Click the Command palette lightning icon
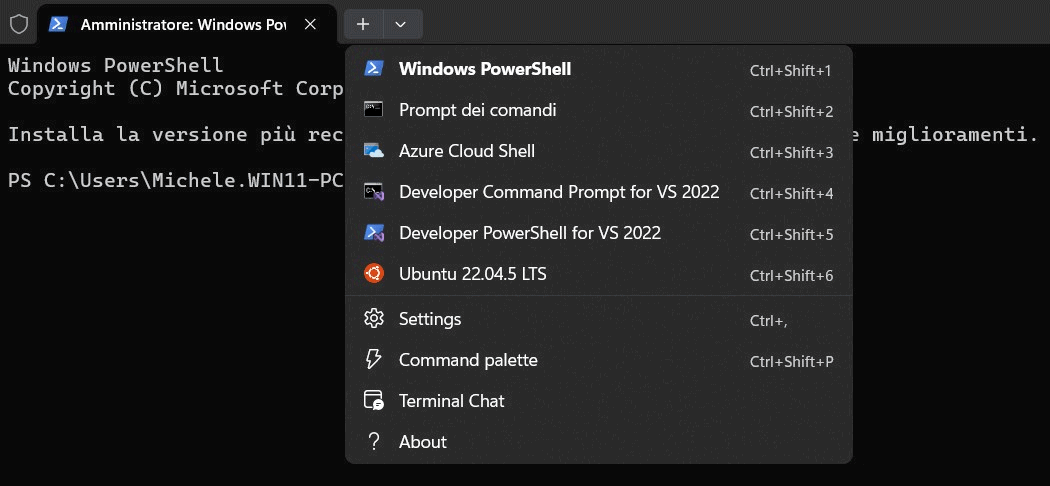The width and height of the screenshot is (1050, 486). click(x=373, y=359)
